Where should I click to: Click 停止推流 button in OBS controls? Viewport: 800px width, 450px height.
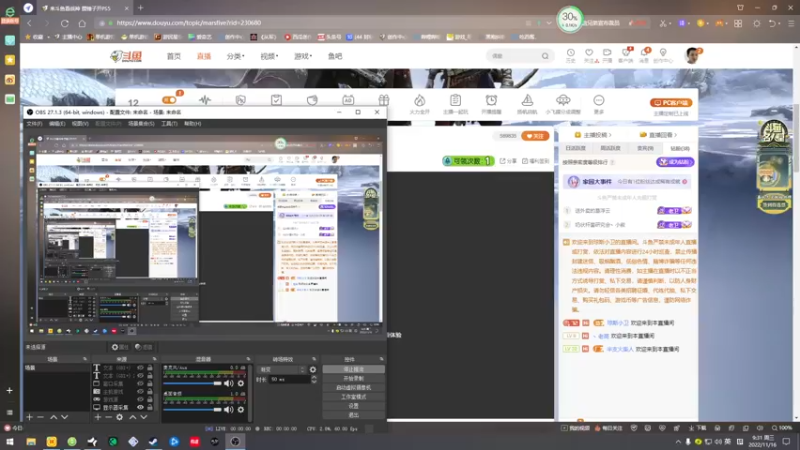(354, 369)
